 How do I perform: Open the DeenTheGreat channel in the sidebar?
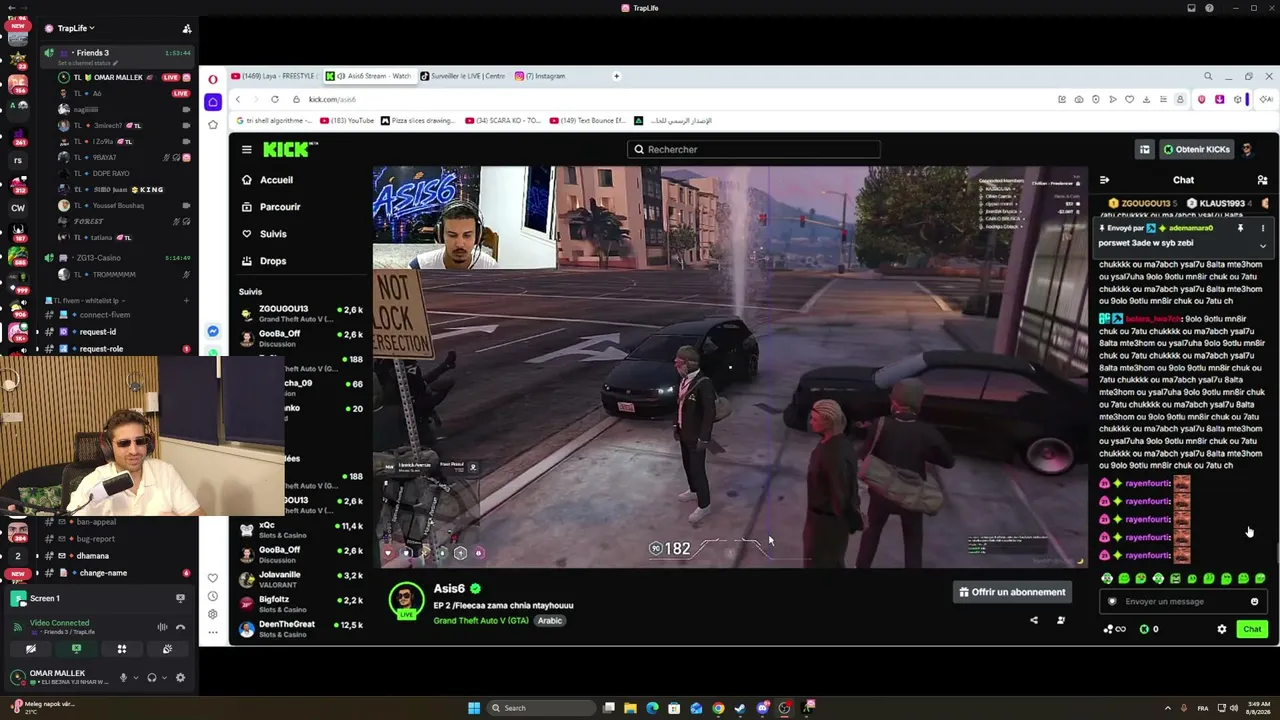(300, 629)
